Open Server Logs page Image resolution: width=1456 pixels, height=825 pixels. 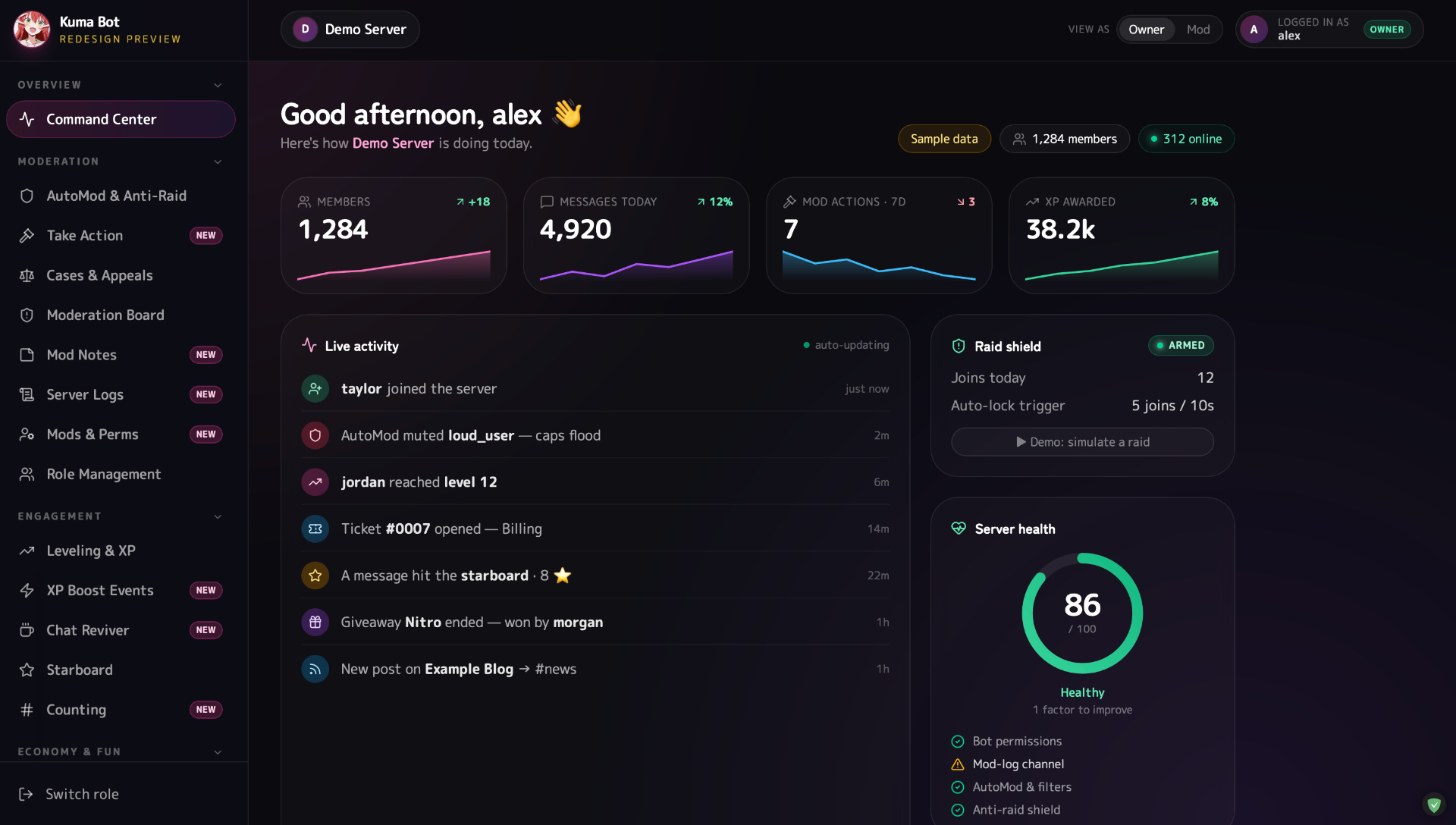(x=121, y=394)
